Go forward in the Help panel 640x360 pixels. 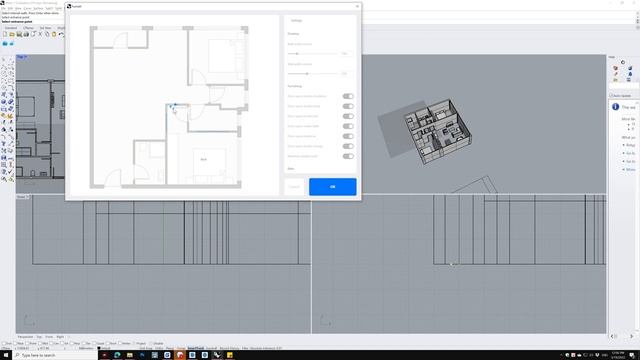point(631,336)
